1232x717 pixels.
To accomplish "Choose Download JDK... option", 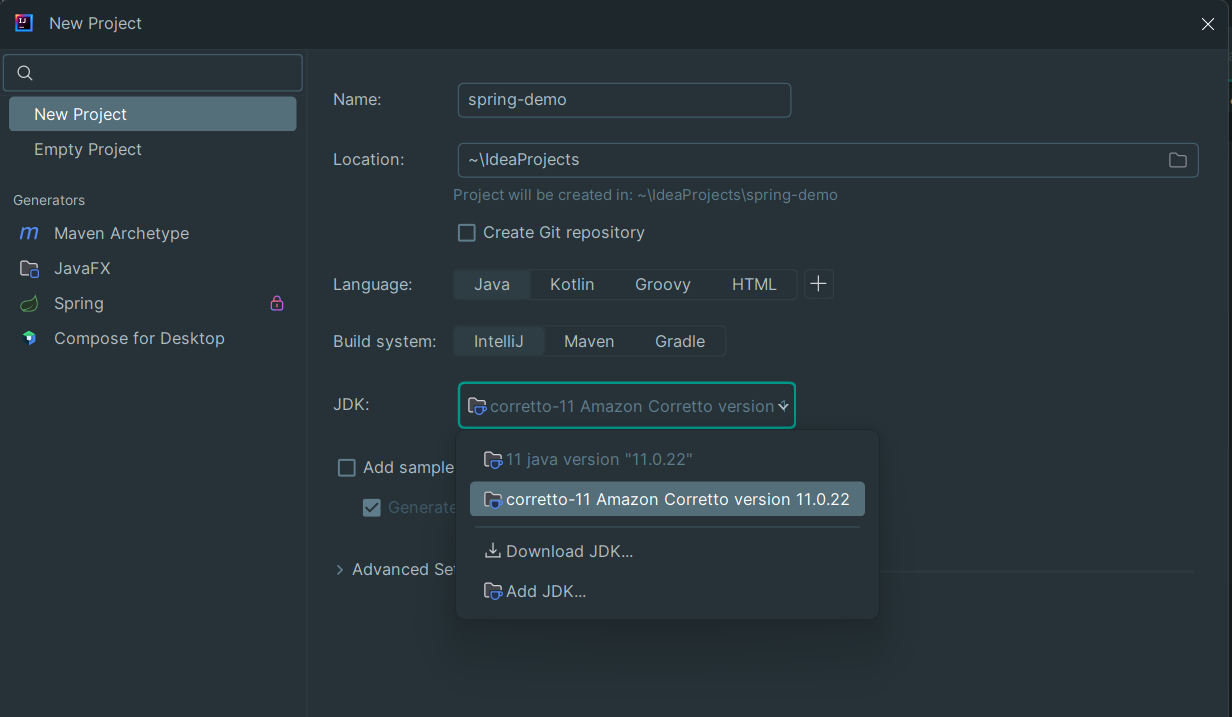I will (667, 551).
